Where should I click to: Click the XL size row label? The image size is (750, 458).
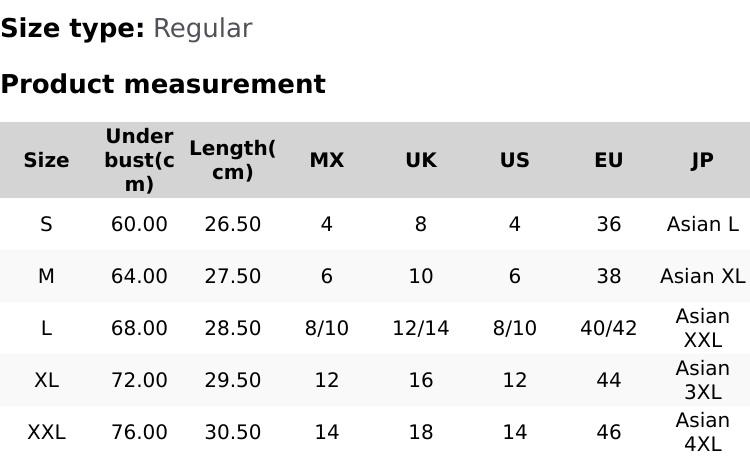tap(46, 380)
